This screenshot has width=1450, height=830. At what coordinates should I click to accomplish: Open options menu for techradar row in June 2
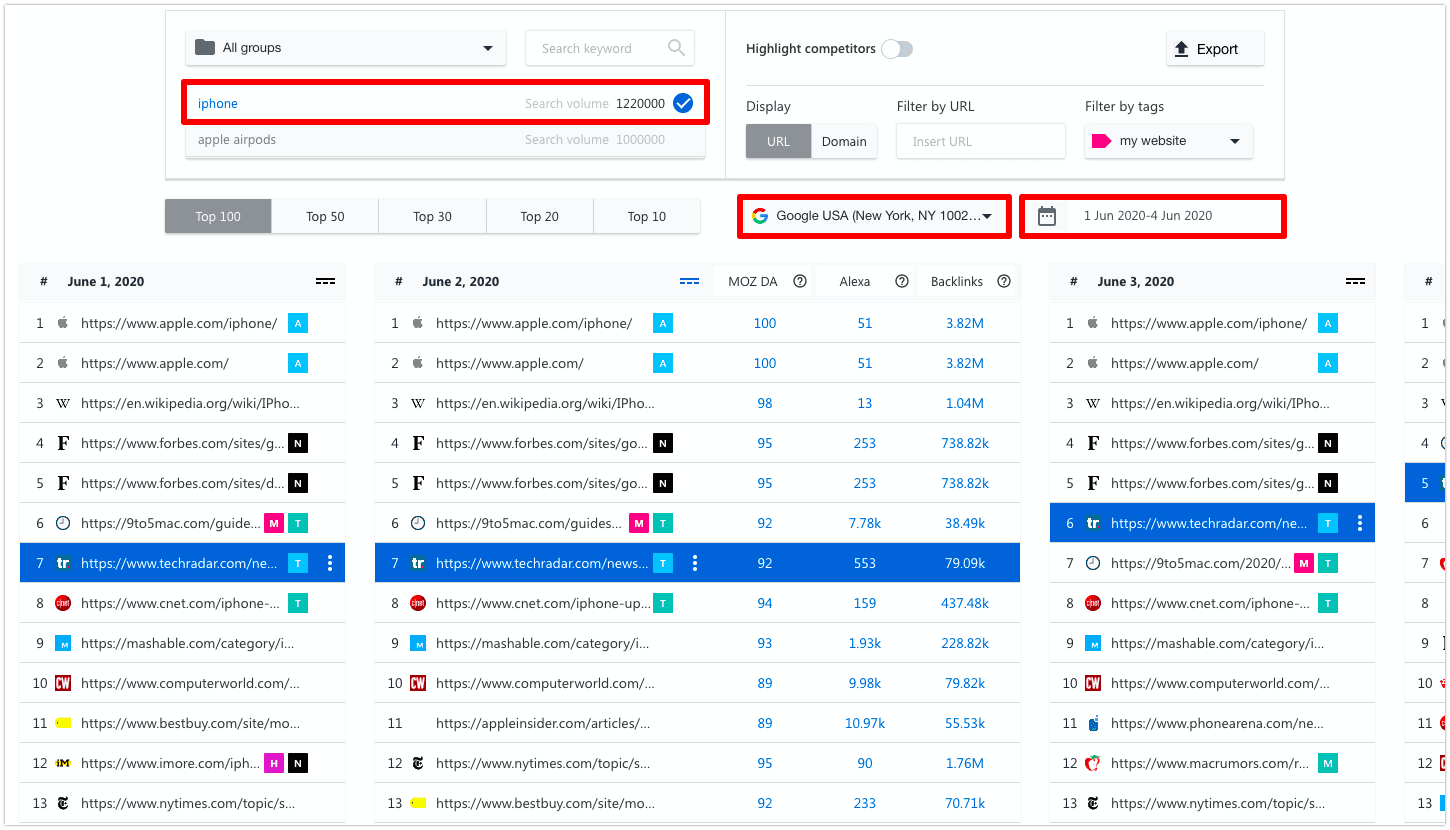(695, 563)
